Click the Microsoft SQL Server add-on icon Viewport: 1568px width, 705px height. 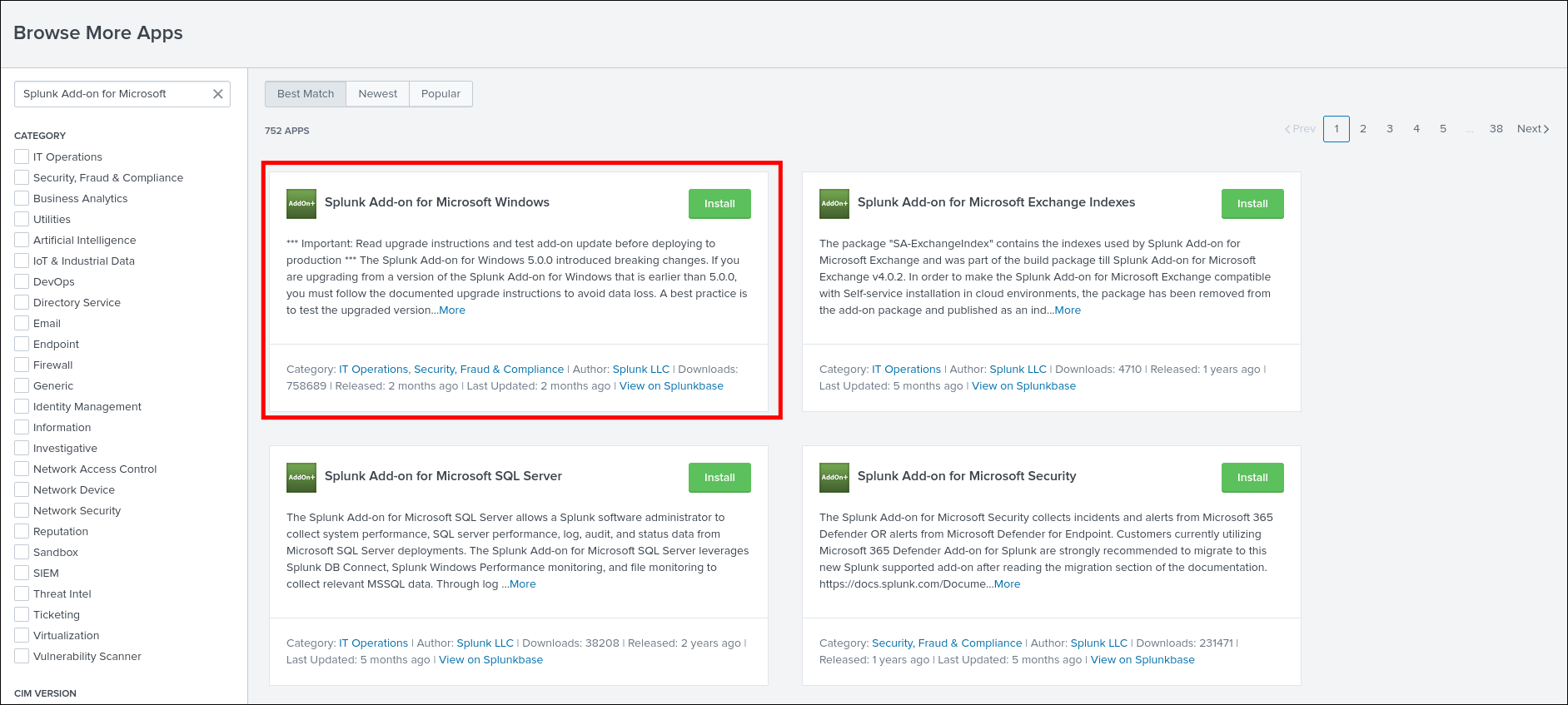click(x=301, y=478)
